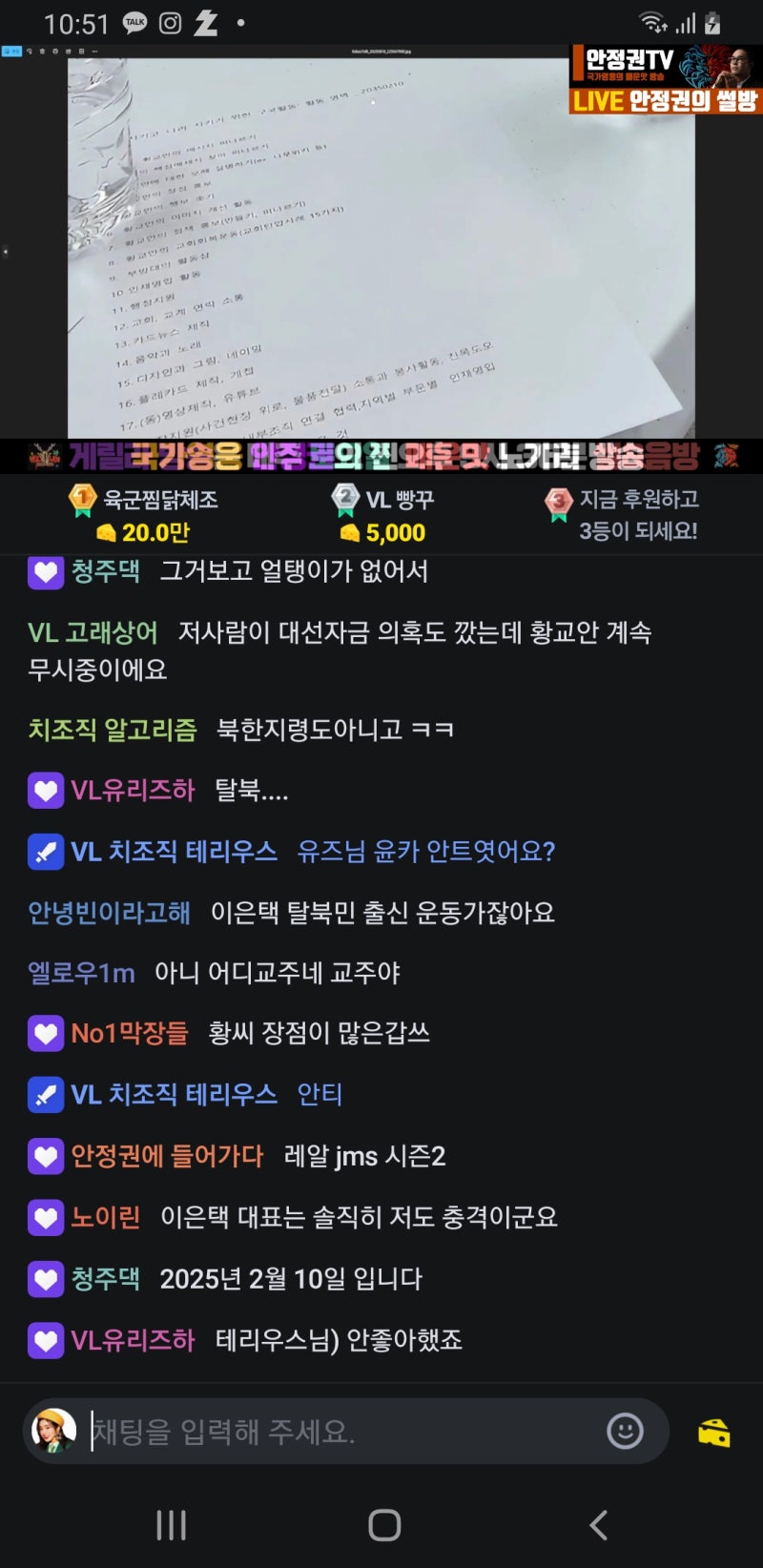Tap the 안정권TV live channel banner

click(666, 79)
